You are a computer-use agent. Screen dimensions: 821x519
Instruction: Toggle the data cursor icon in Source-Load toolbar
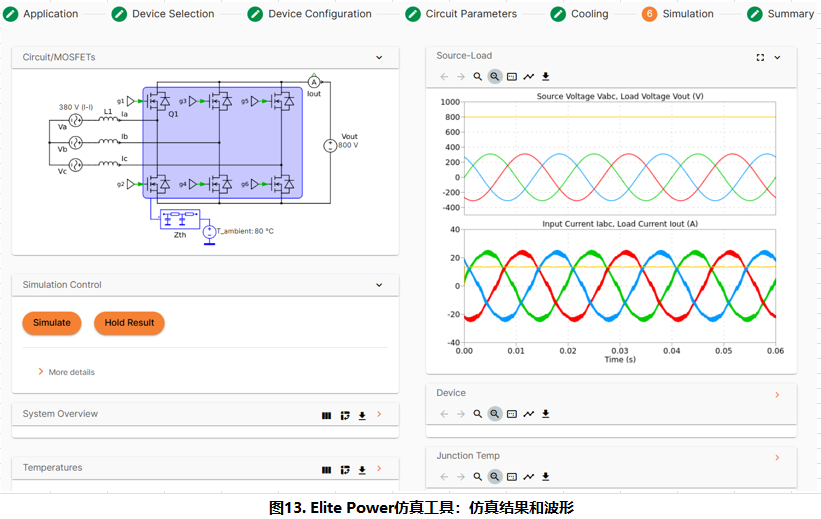511,77
